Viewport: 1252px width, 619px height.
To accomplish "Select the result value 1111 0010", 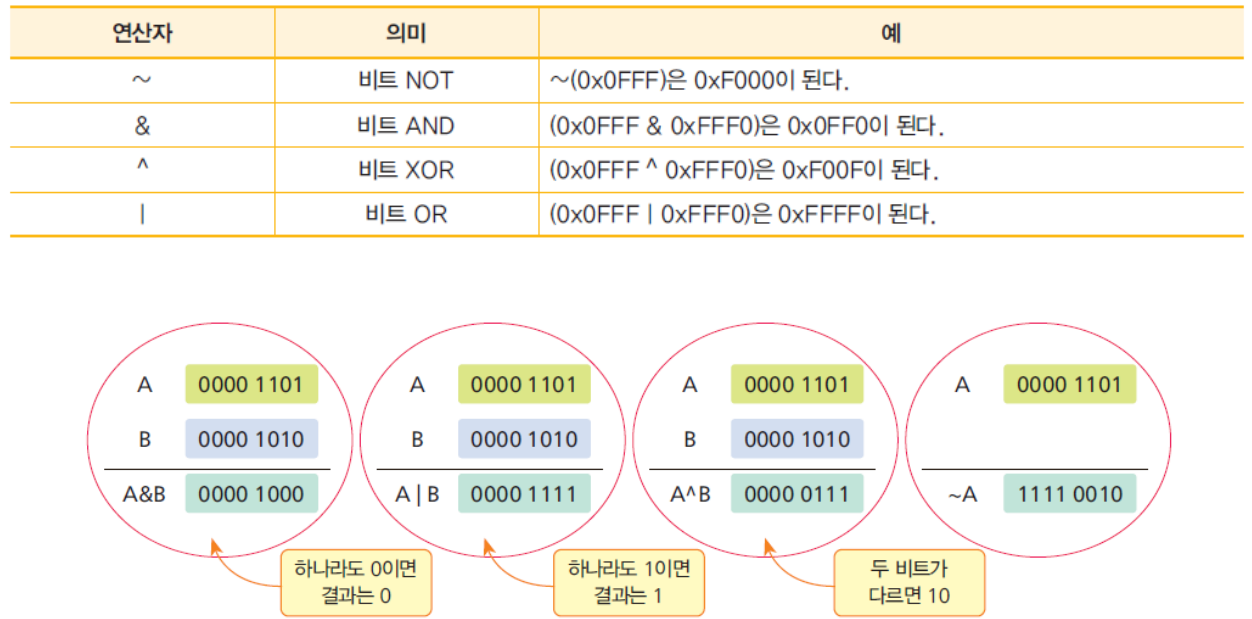I will click(1070, 493).
